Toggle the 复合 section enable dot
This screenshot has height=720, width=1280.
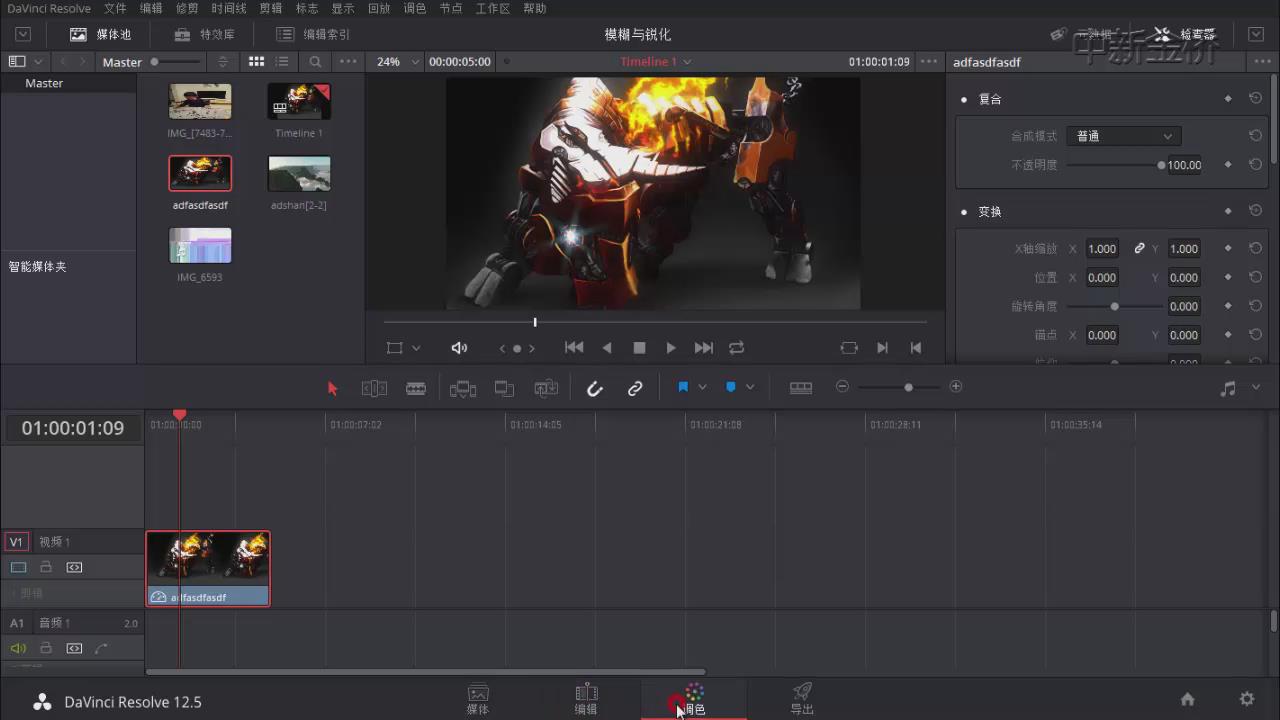(x=964, y=100)
